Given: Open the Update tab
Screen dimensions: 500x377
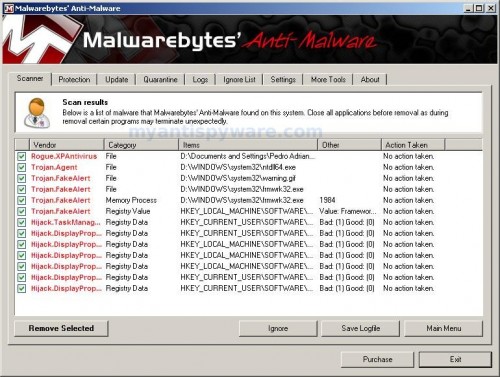Looking at the screenshot, I should click(x=117, y=80).
